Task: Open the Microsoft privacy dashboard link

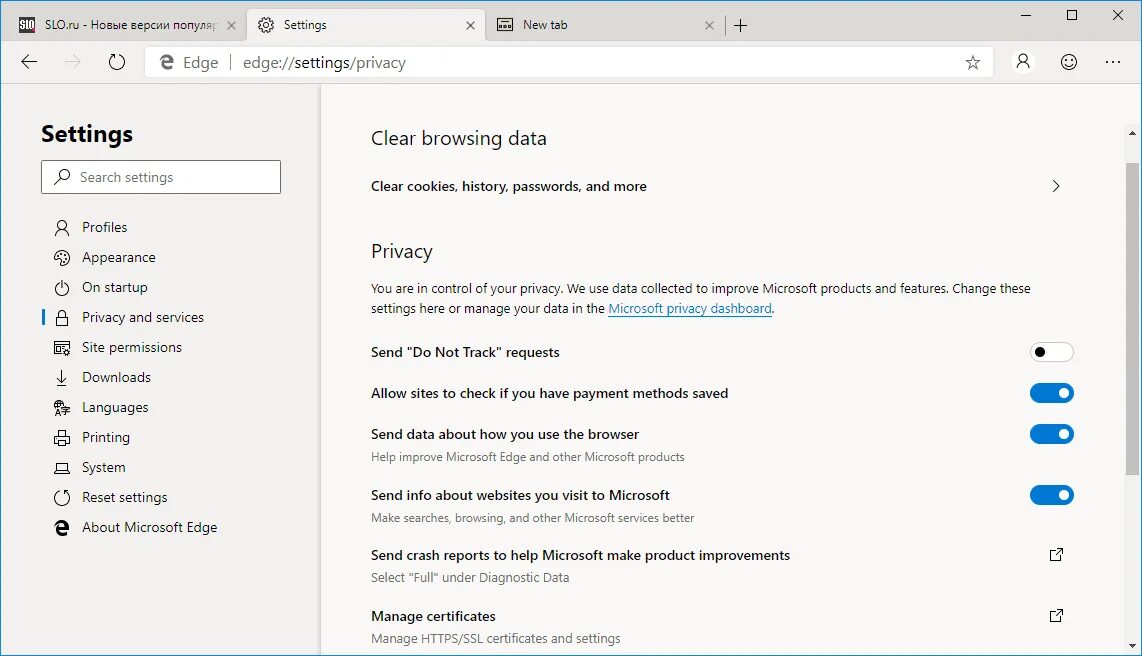Action: (689, 309)
